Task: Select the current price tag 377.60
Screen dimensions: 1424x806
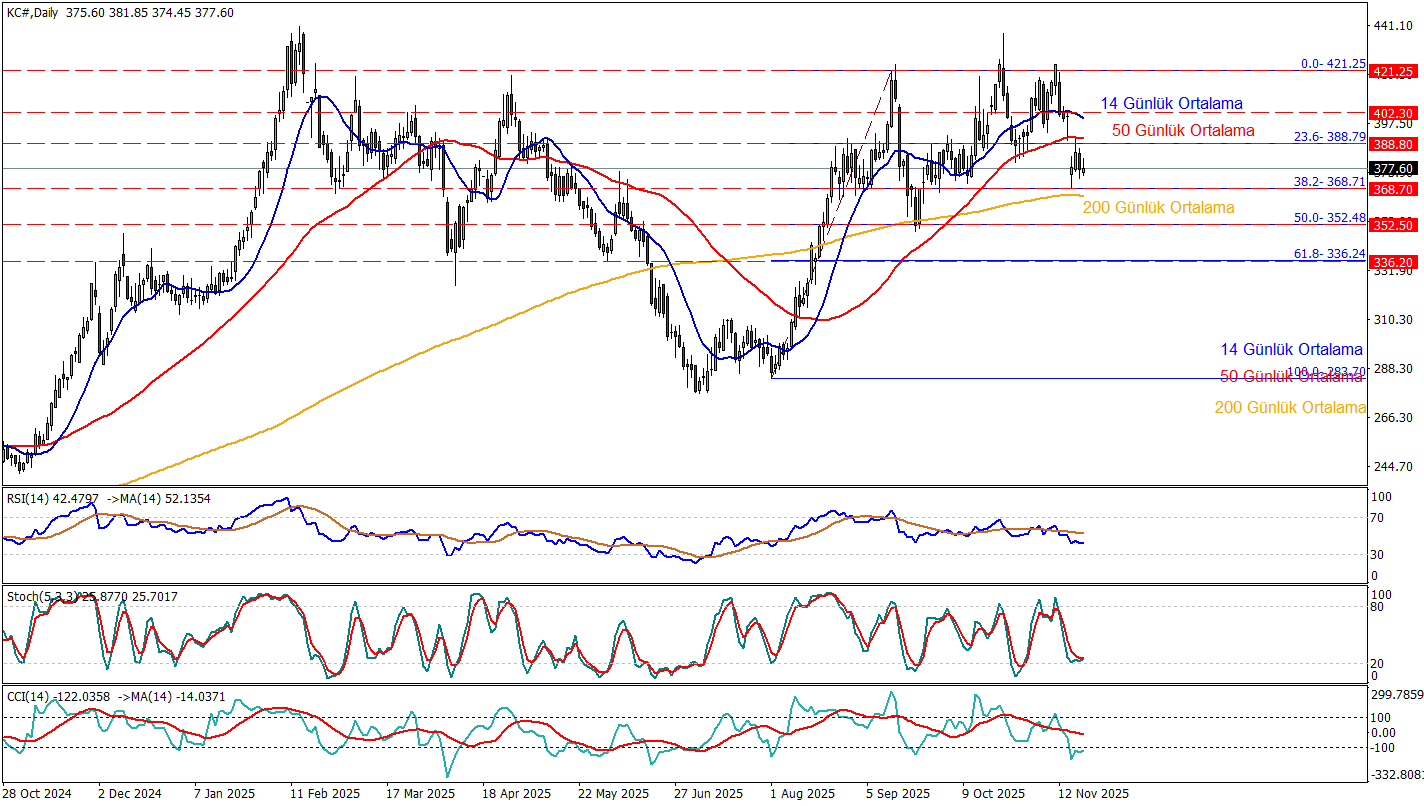Action: [1392, 168]
